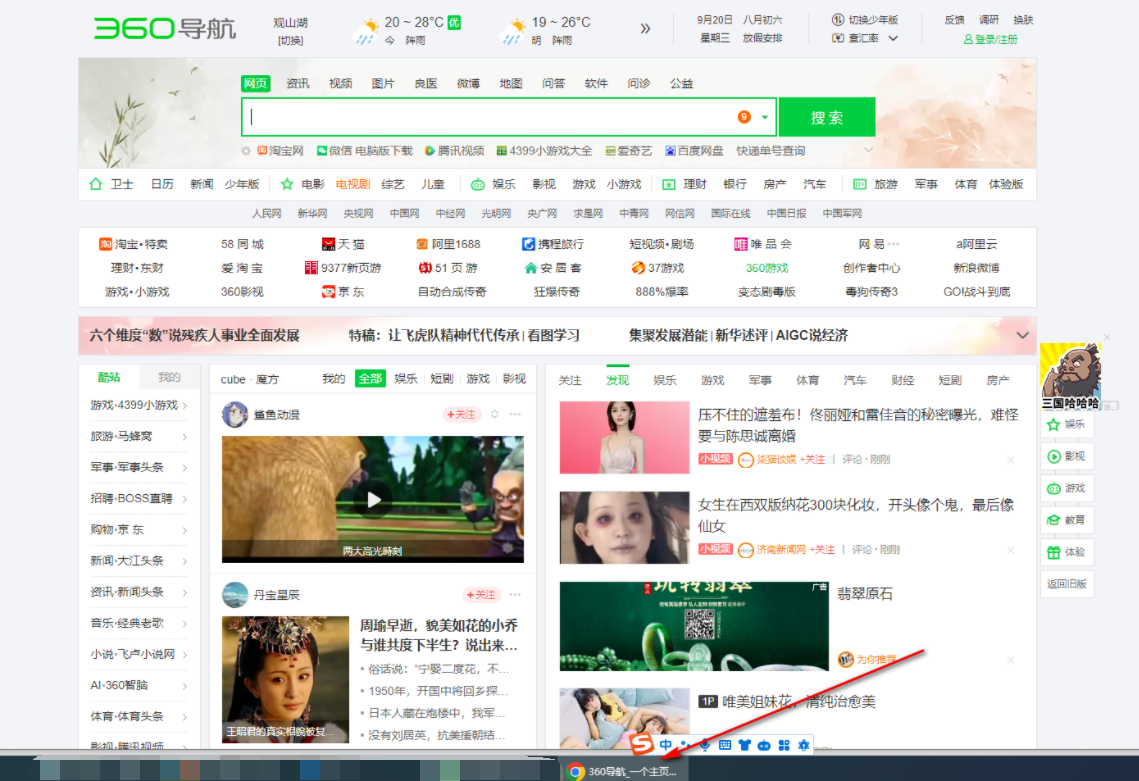Image resolution: width=1139 pixels, height=781 pixels.
Task: Open search box suggestion dropdown arrow
Action: (x=764, y=117)
